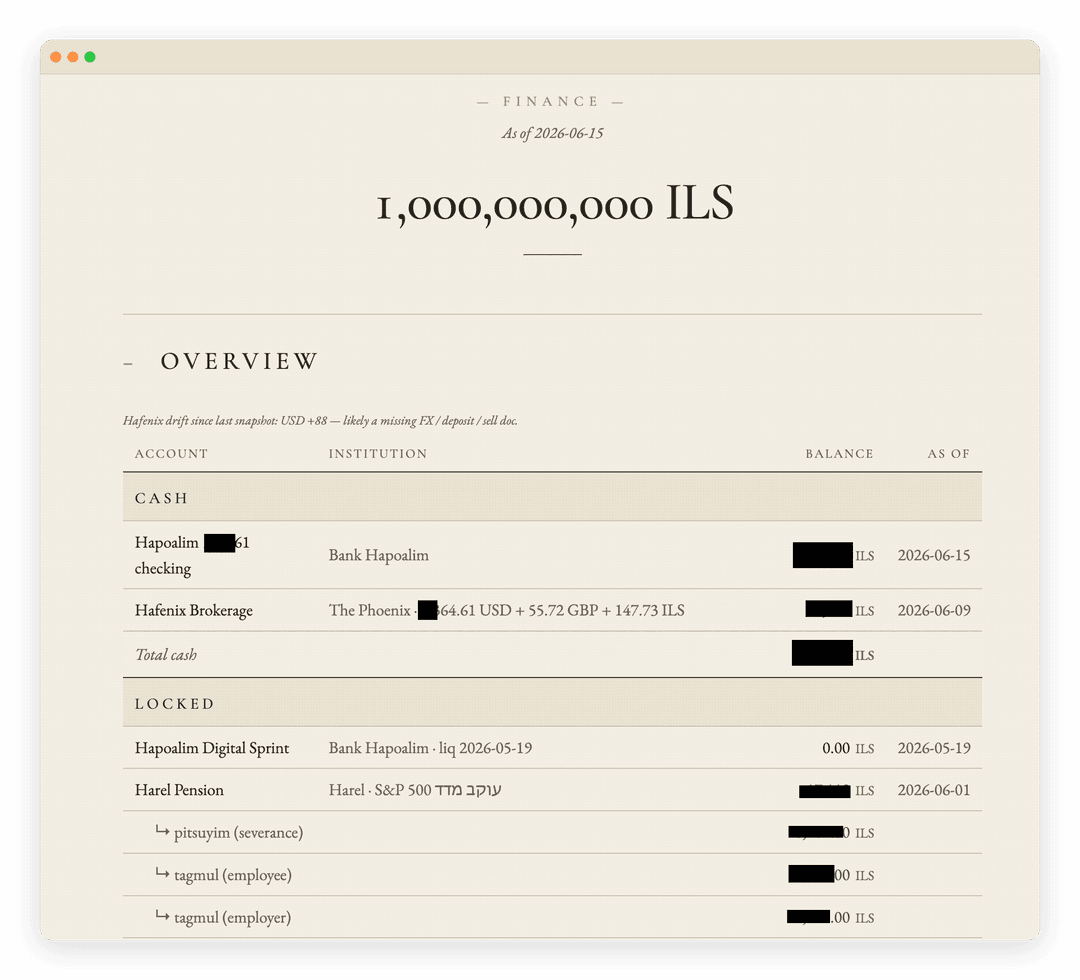Screen dimensions: 1080x980
Task: Click the Hafenix drift note text
Action: tap(320, 421)
